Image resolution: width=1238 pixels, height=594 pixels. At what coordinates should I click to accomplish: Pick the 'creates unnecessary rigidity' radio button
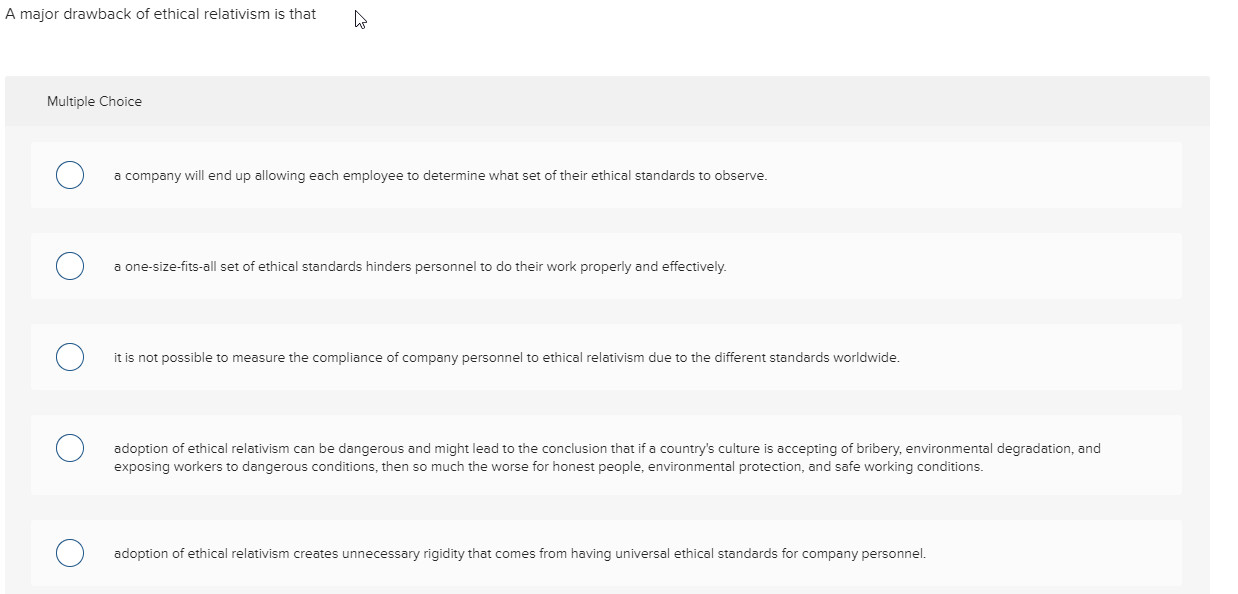69,553
